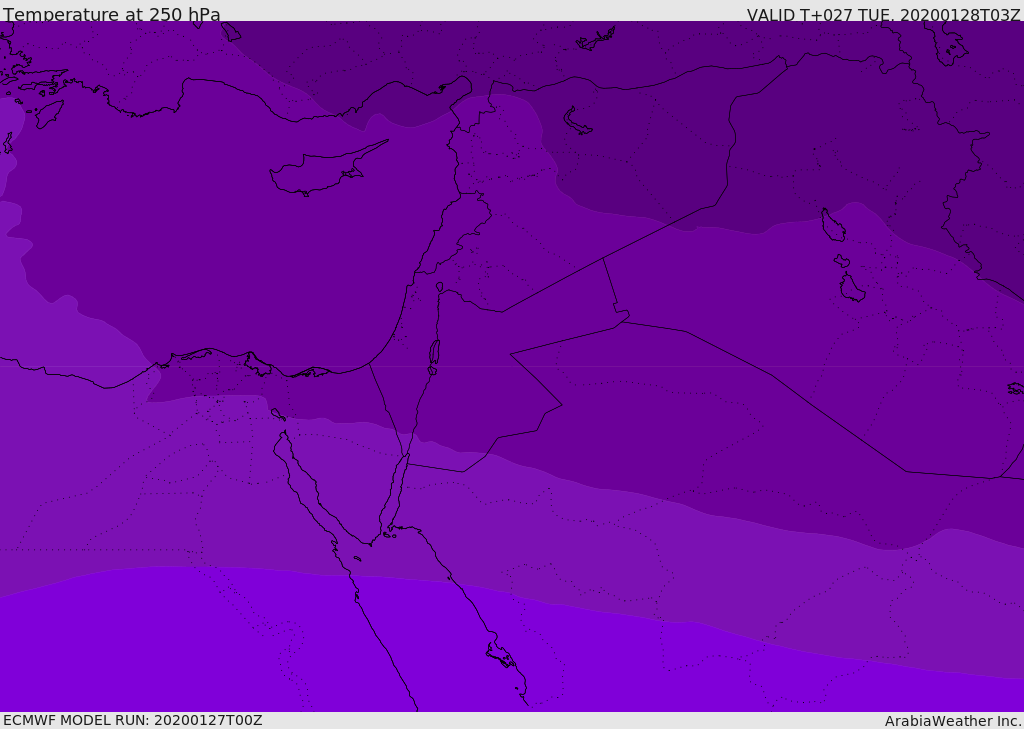The height and width of the screenshot is (729, 1024).
Task: Click the 'ArabiaWeather Inc' credit text
Action: click(x=952, y=721)
